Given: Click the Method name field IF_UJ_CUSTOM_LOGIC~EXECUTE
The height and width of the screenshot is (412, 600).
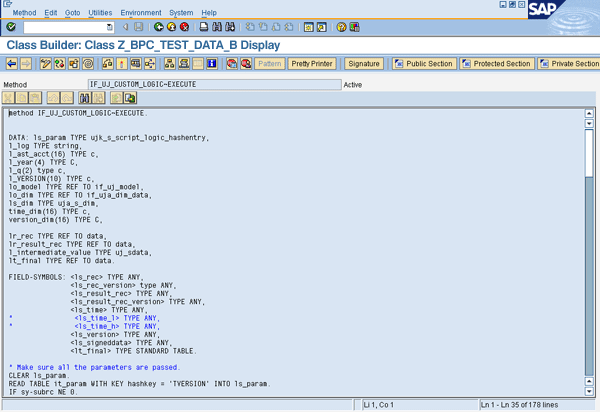Looking at the screenshot, I should (215, 85).
